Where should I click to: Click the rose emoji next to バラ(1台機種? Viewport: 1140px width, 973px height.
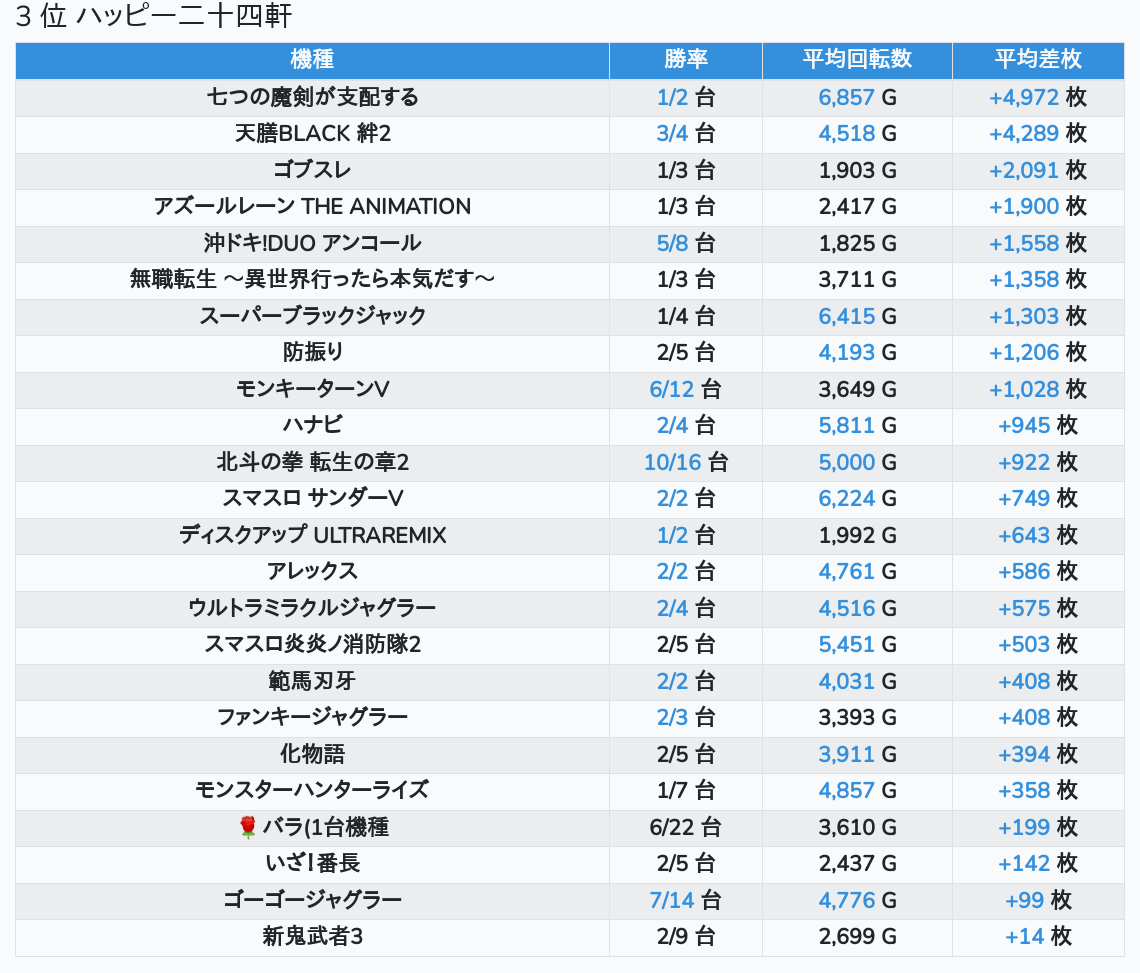point(249,827)
